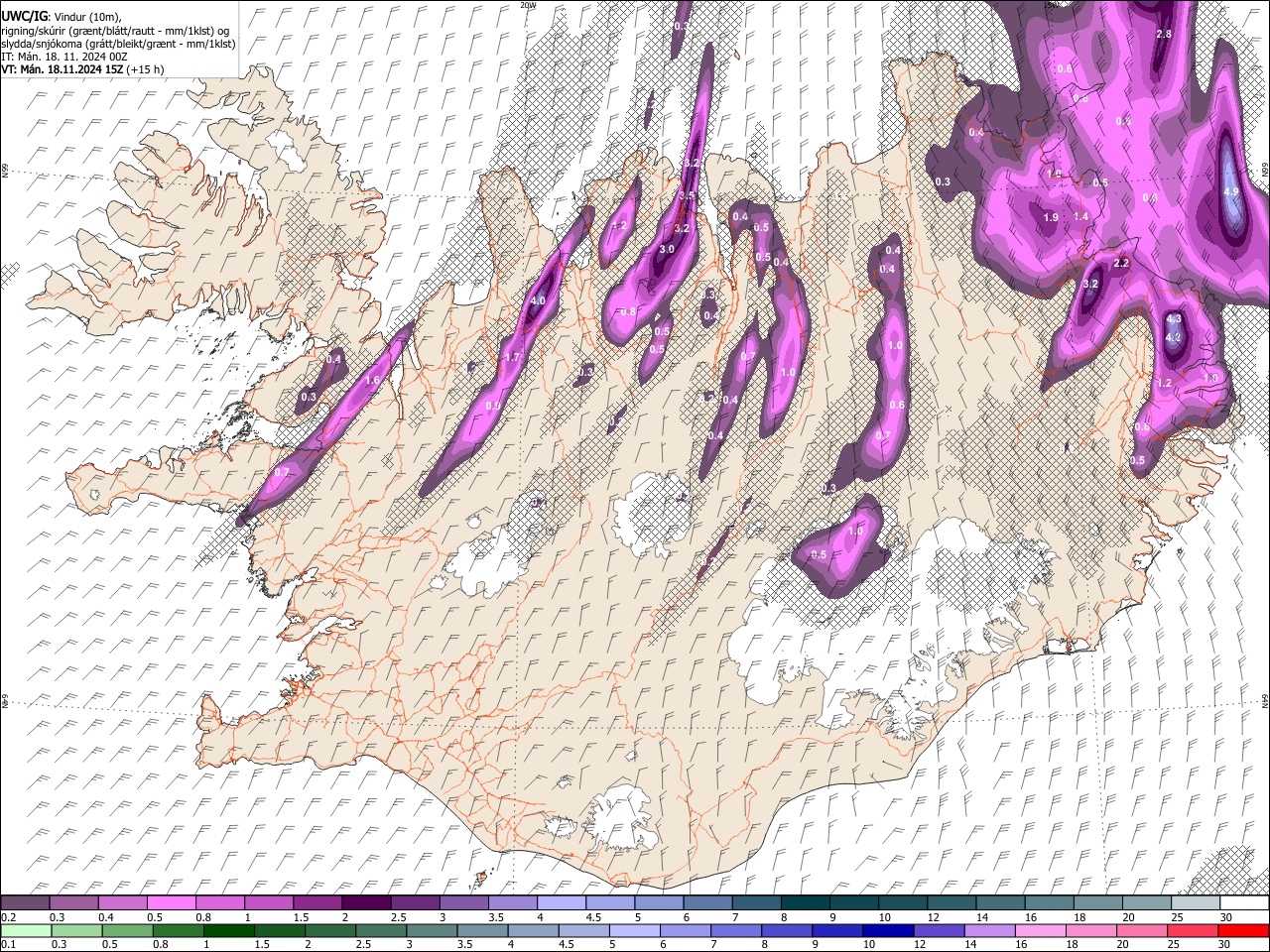Click the 3.0 snowfall value on the map
The image size is (1270, 952).
coord(667,250)
